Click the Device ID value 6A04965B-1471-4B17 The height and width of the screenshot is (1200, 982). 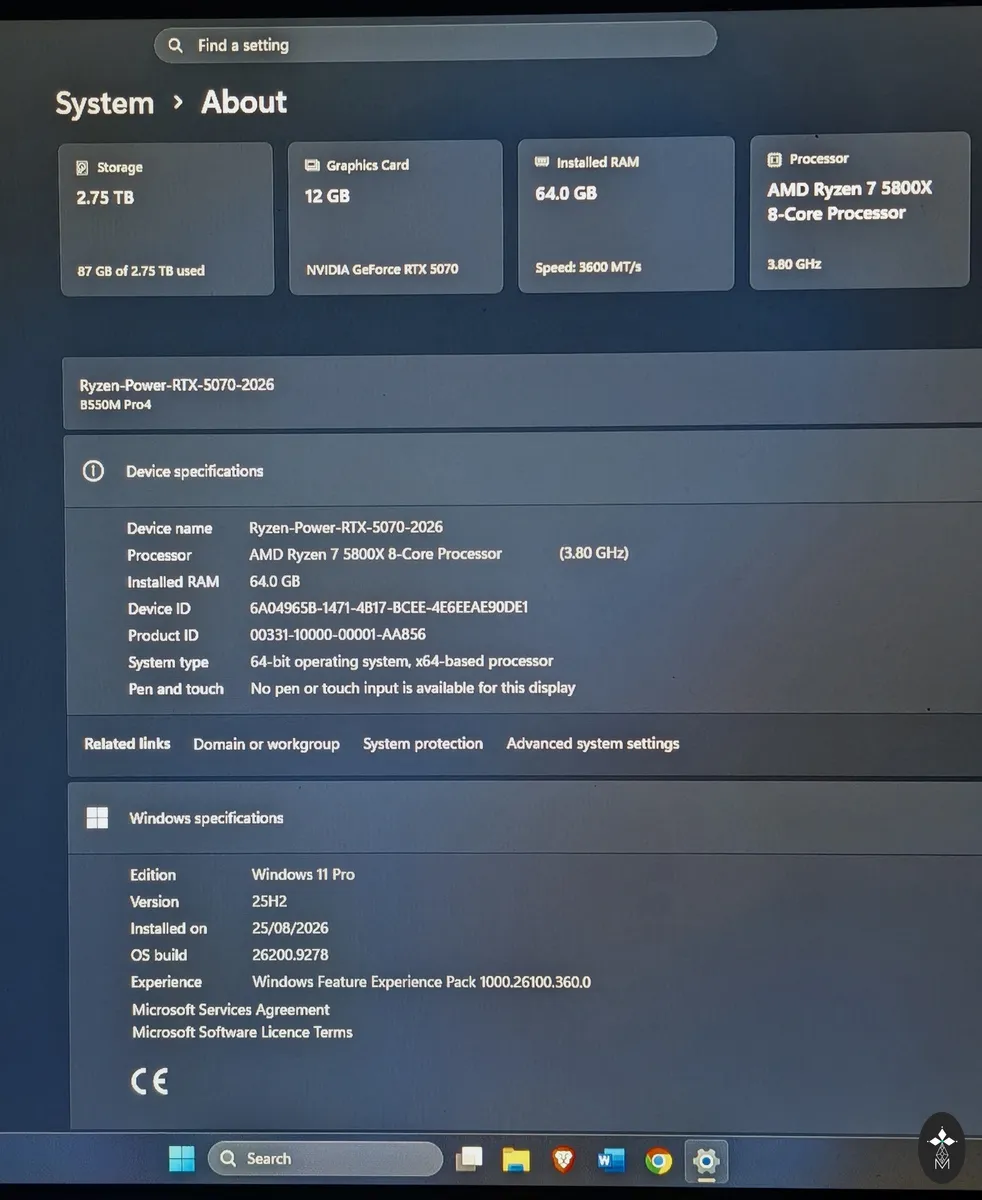[389, 607]
